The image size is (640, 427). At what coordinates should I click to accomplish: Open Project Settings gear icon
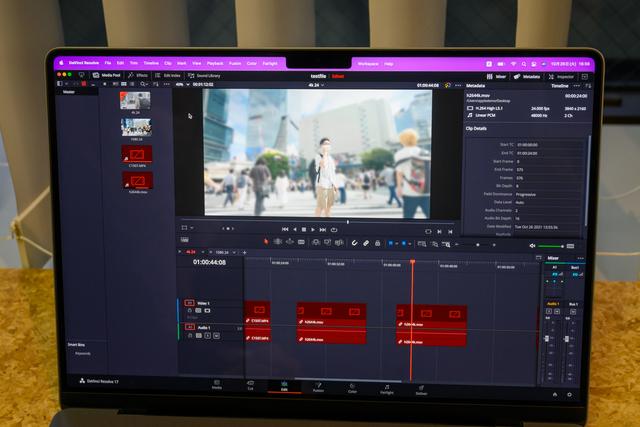tap(569, 394)
